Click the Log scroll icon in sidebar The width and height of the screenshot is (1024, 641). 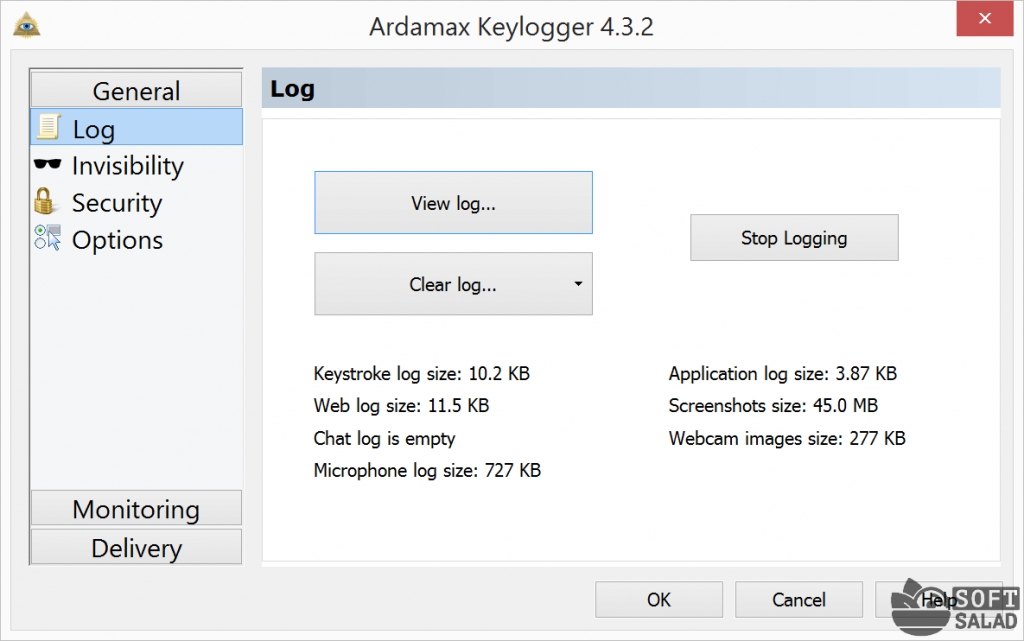47,128
